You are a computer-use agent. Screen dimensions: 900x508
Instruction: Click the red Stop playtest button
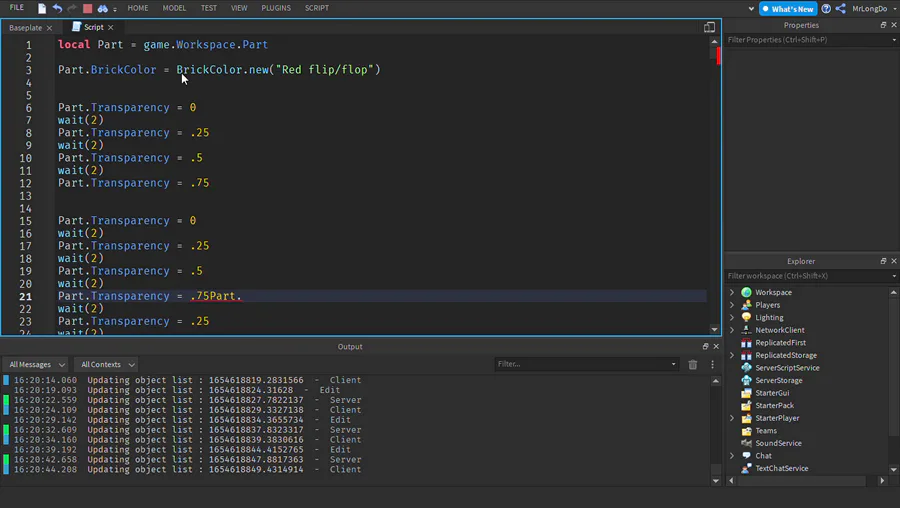click(87, 8)
